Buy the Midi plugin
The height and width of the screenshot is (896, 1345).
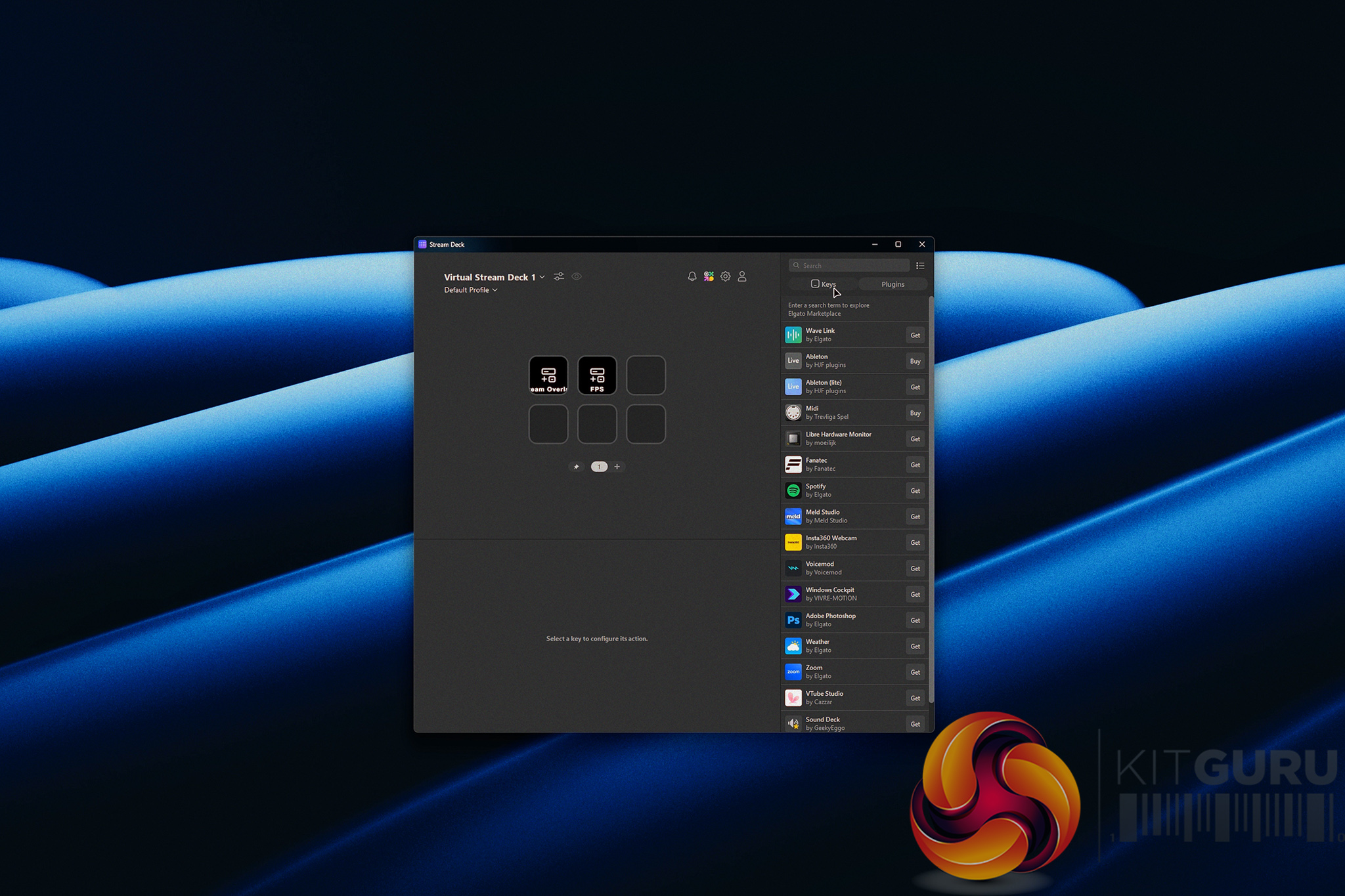(x=915, y=413)
